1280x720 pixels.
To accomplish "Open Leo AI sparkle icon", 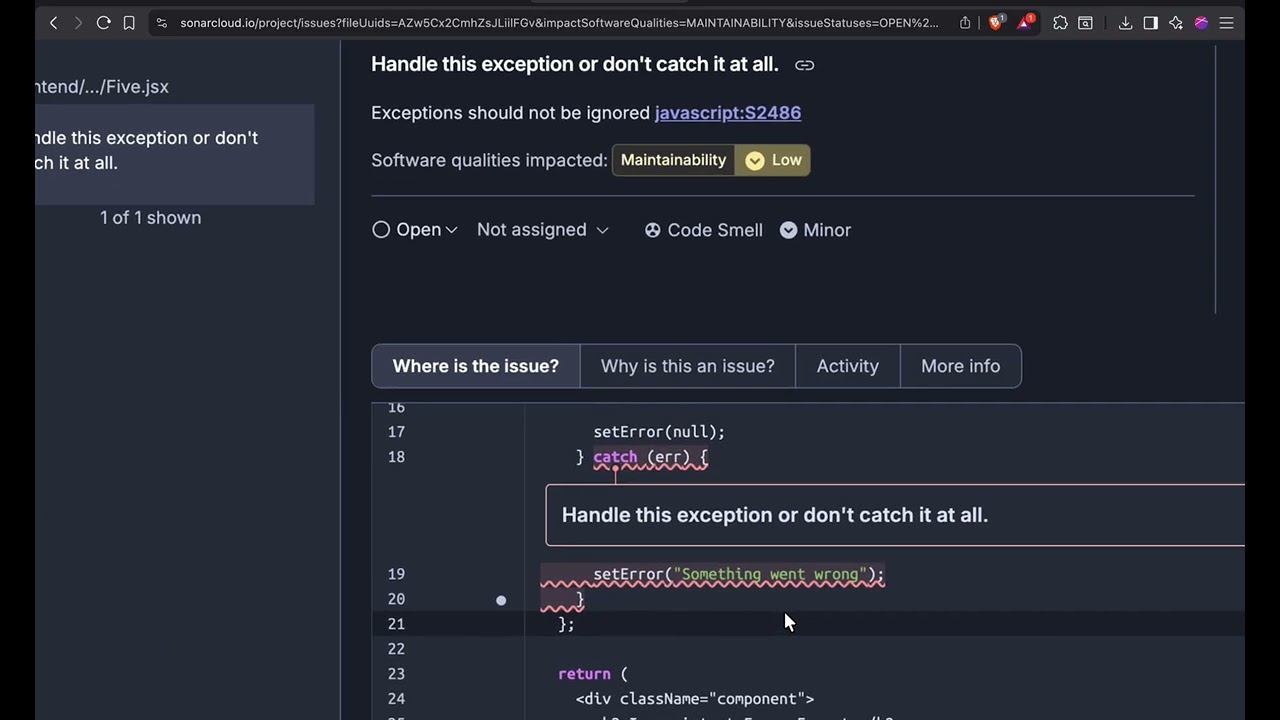I will tap(1176, 22).
